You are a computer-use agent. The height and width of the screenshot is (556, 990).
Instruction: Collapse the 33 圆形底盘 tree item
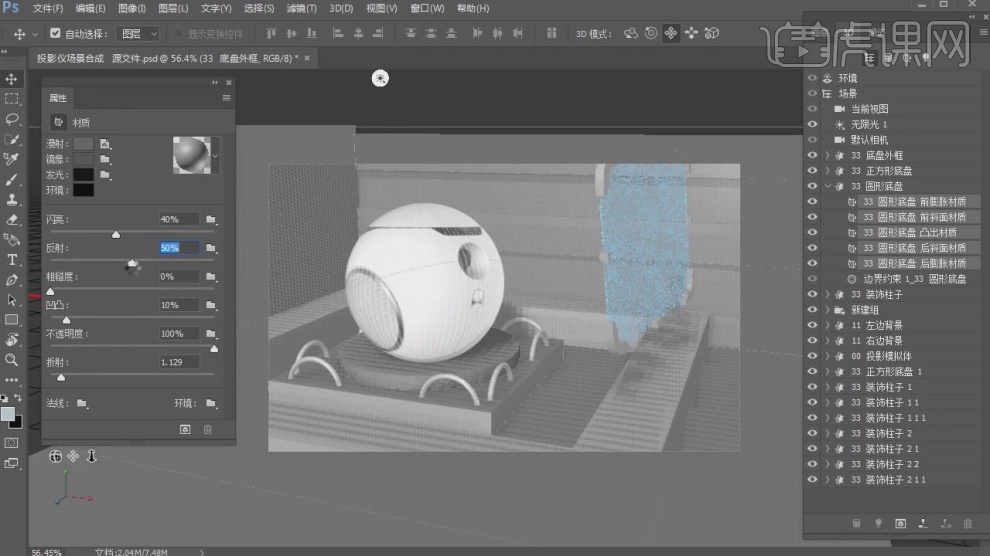coord(828,186)
